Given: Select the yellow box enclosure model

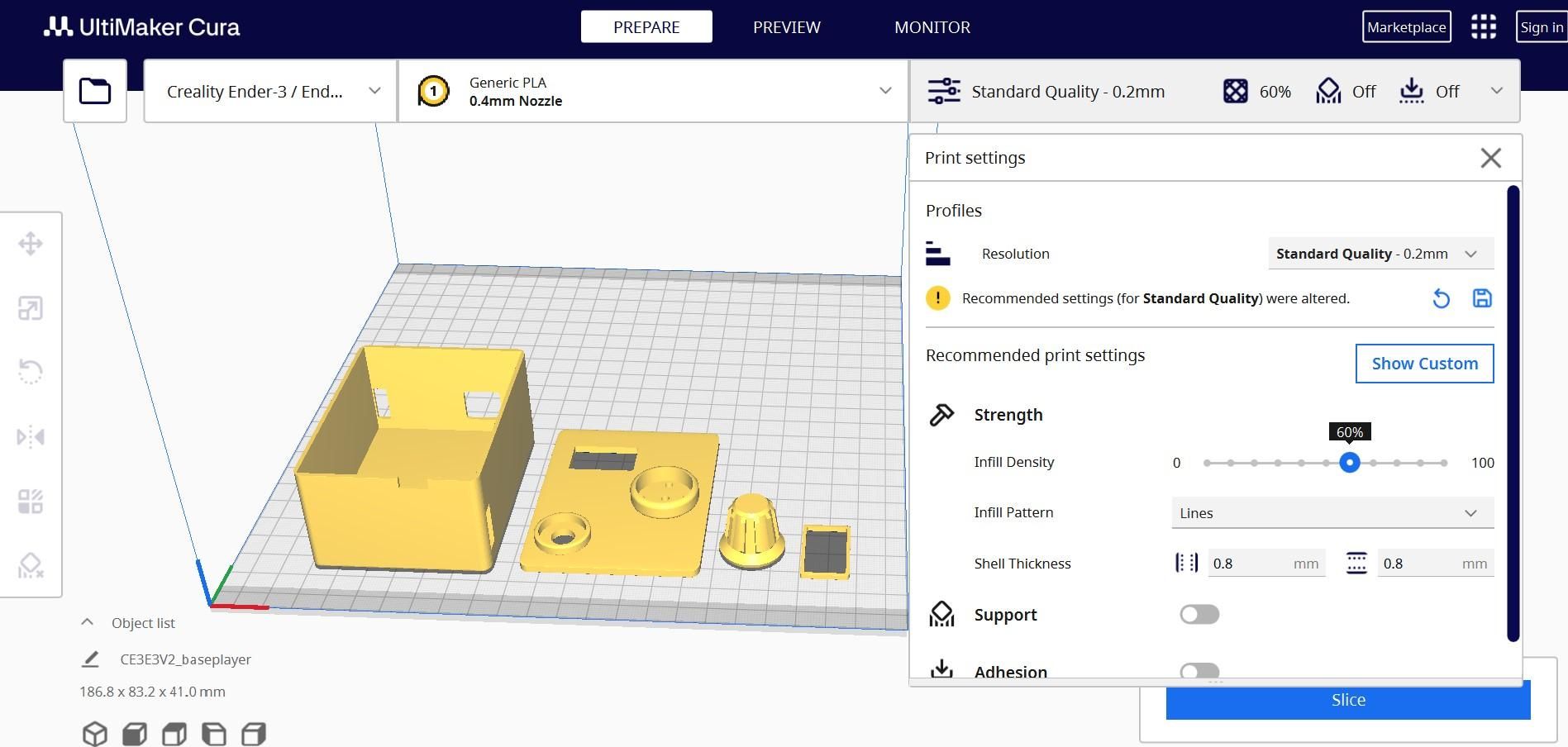Looking at the screenshot, I should [x=413, y=459].
